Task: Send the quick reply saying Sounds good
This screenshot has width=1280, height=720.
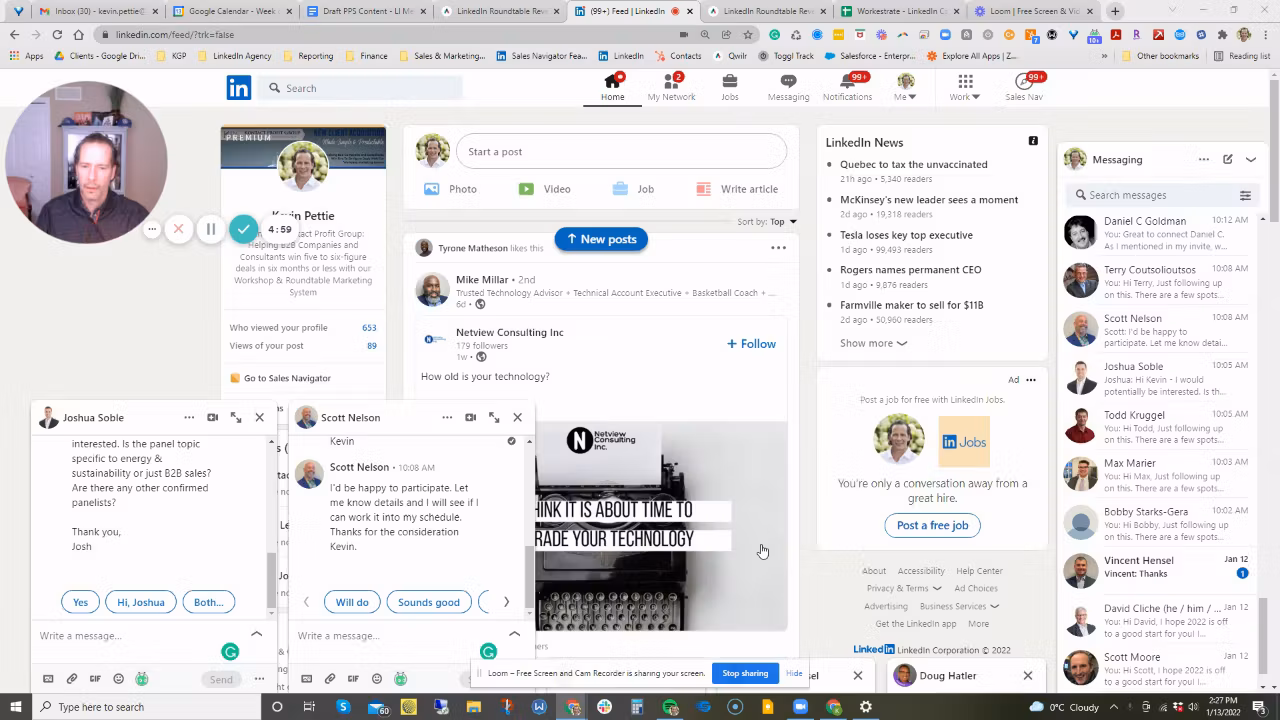Action: coord(428,602)
